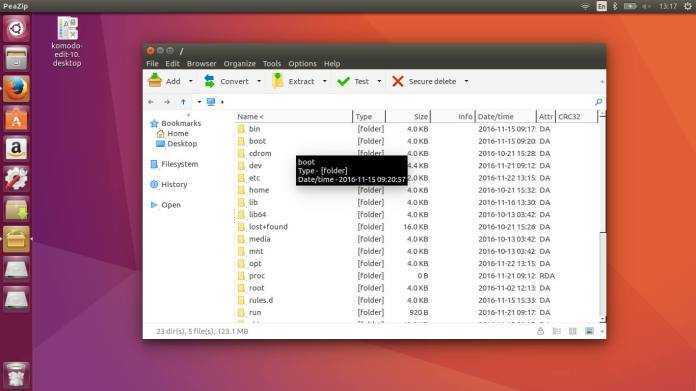This screenshot has height=391, width=696.
Task: Open Ubuntu Dash search button
Action: 16,29
